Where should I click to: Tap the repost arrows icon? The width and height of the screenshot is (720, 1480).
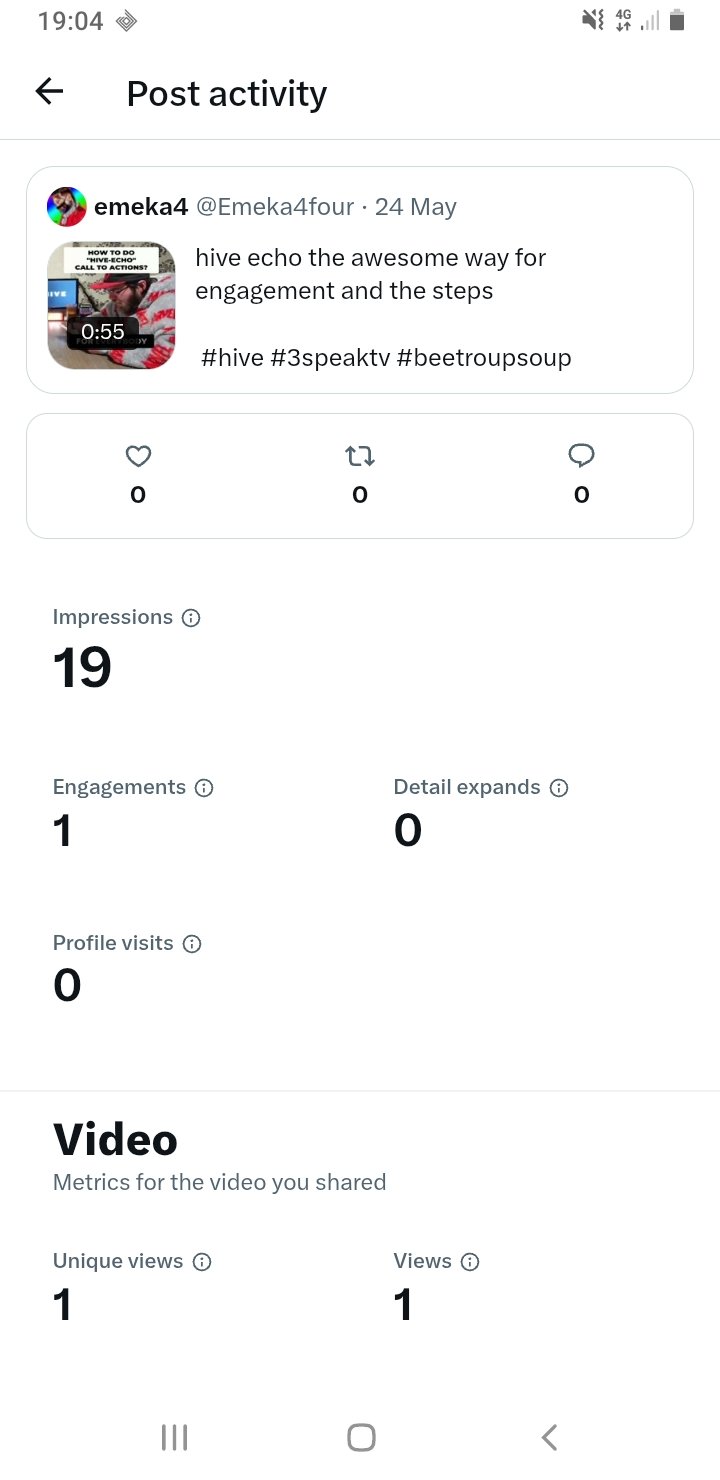[x=360, y=456]
